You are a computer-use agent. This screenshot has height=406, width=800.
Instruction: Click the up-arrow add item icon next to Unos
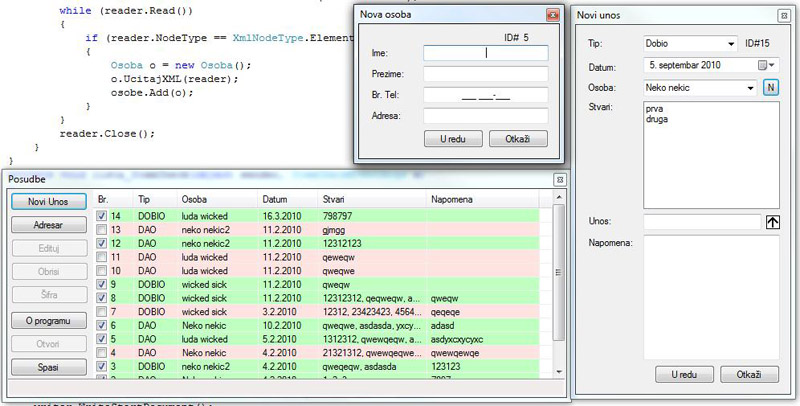772,222
